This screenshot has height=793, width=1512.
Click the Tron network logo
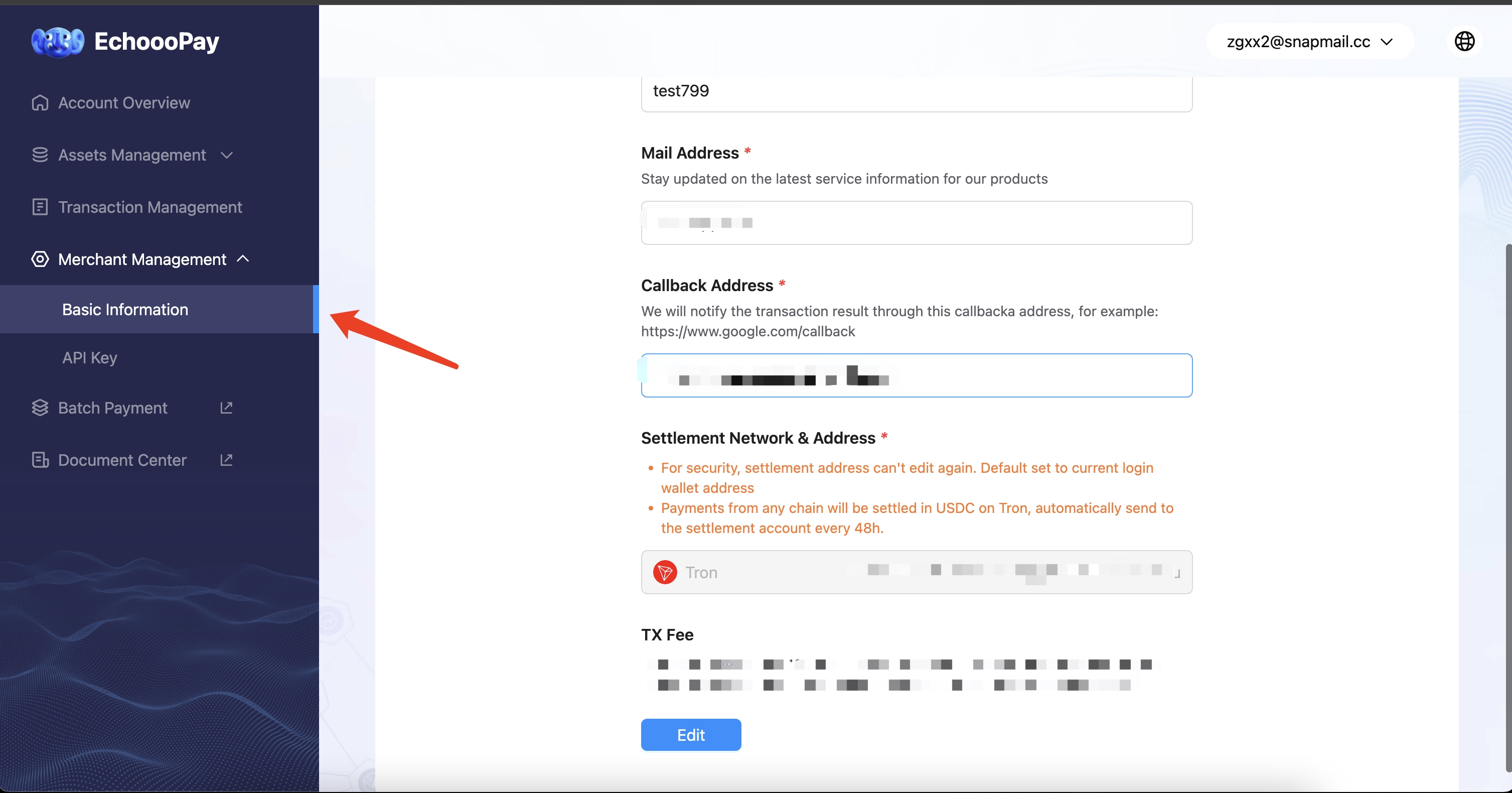coord(665,572)
